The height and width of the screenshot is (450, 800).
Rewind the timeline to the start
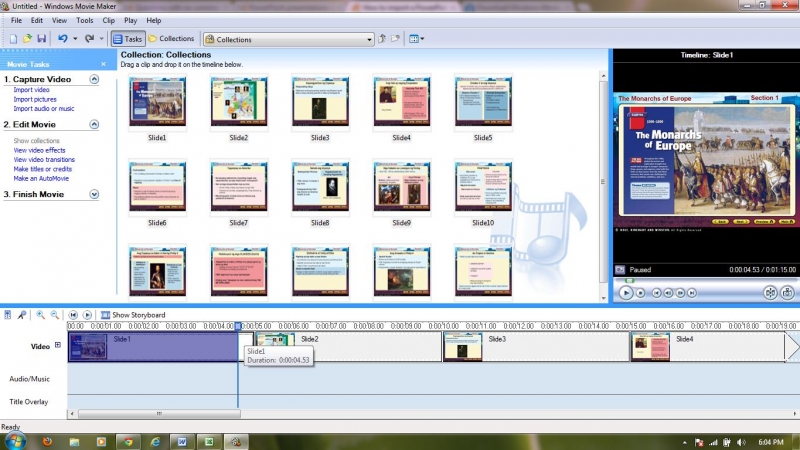73,315
